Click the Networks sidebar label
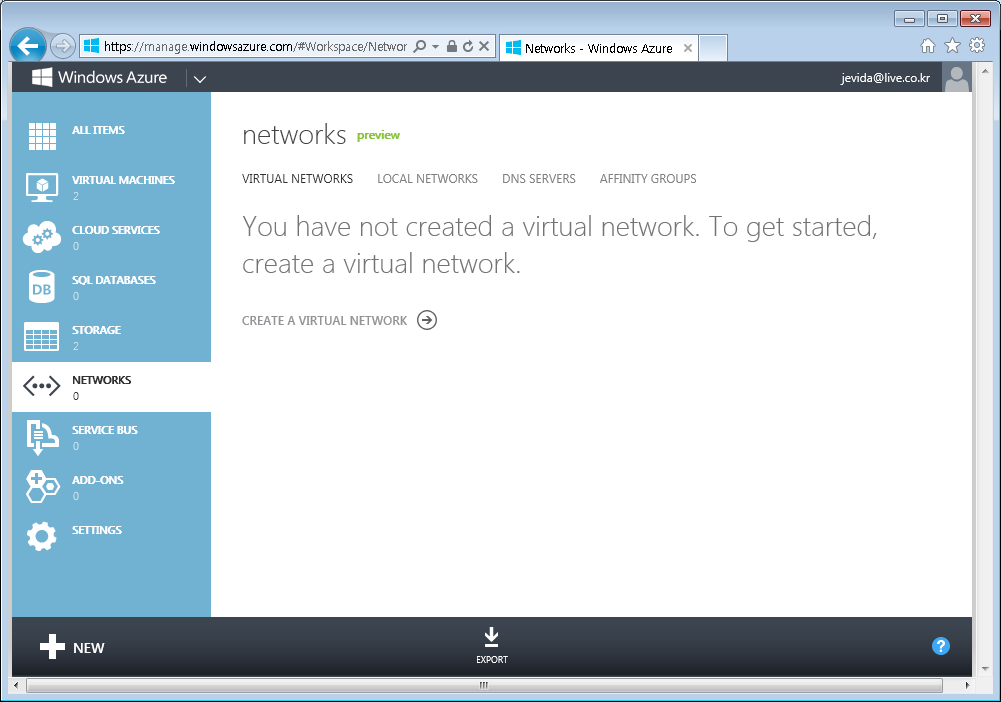This screenshot has height=702, width=1001. [x=102, y=380]
